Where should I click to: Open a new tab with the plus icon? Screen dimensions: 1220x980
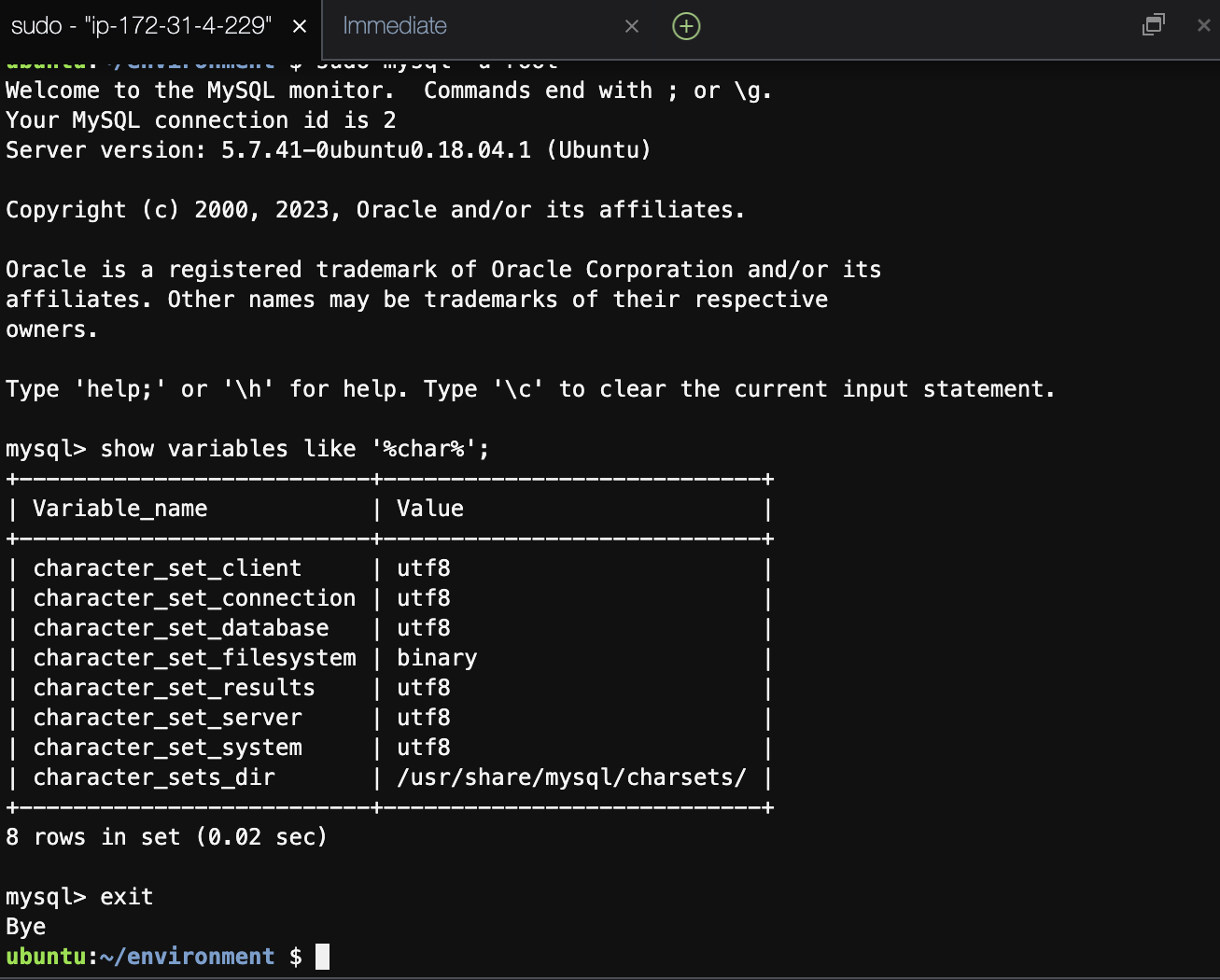(686, 26)
